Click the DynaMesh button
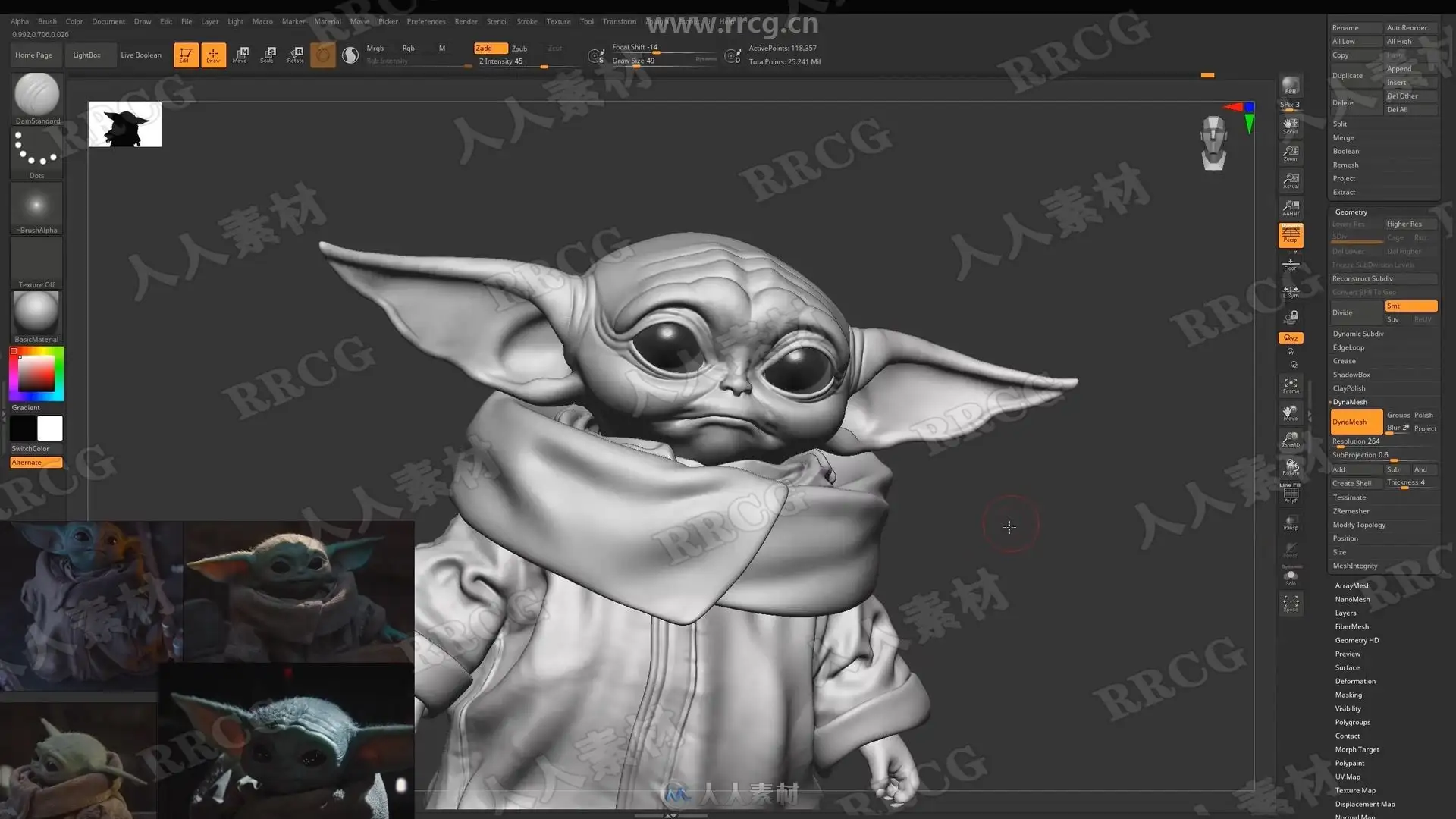 click(1355, 422)
